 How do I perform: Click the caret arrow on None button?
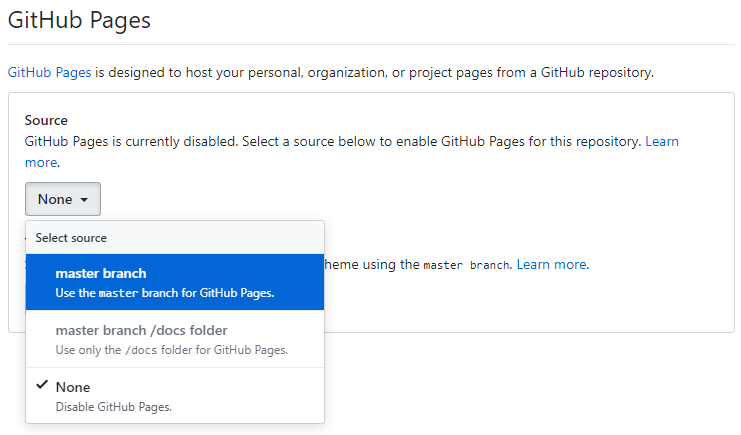[85, 200]
